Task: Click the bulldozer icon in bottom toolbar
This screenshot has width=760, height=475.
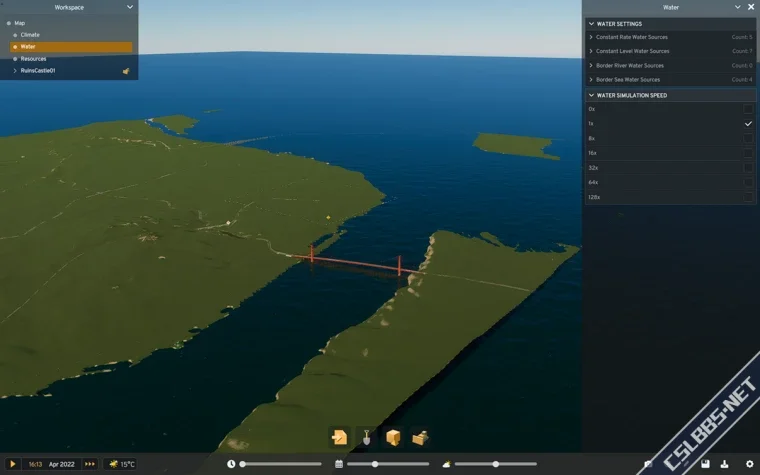Action: 421,437
